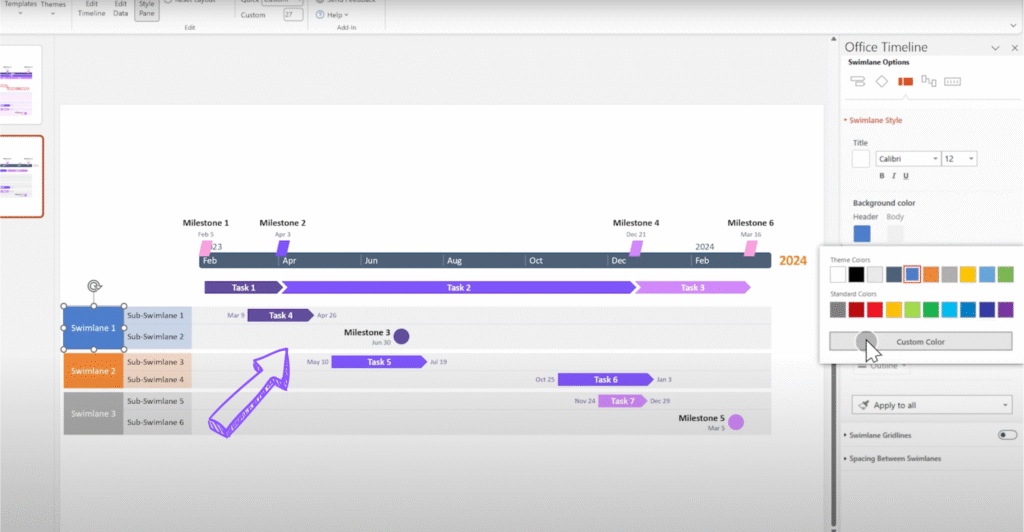Toggle the Style Pane ribbon button

click(x=146, y=8)
